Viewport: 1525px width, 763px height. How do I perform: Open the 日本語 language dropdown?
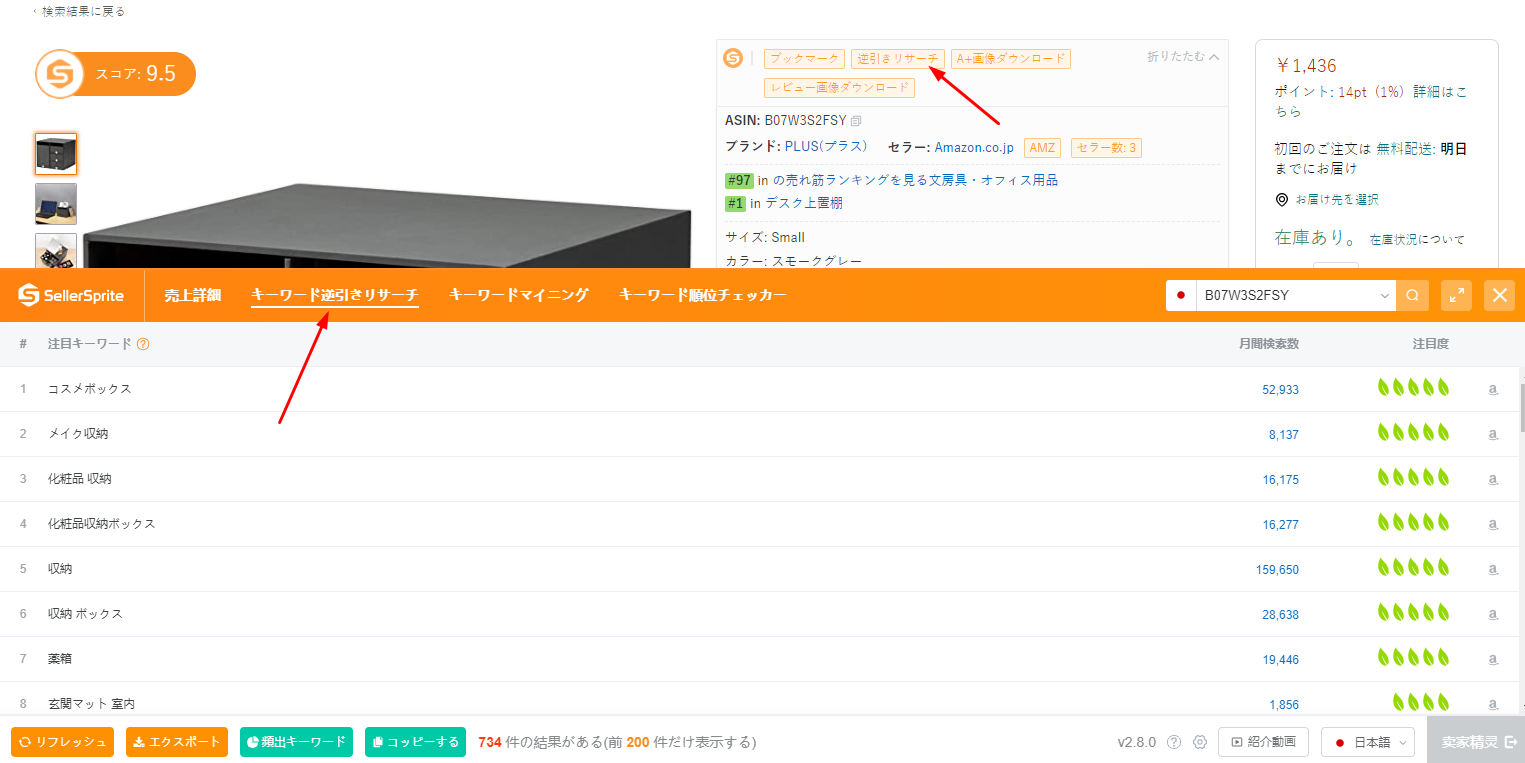(x=1368, y=742)
